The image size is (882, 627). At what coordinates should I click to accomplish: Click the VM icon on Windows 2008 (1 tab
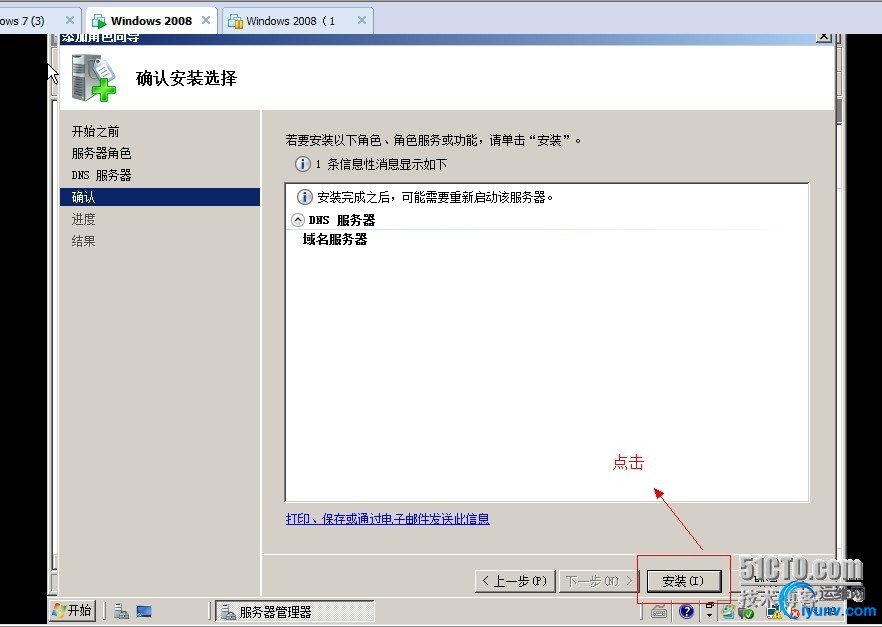[235, 21]
